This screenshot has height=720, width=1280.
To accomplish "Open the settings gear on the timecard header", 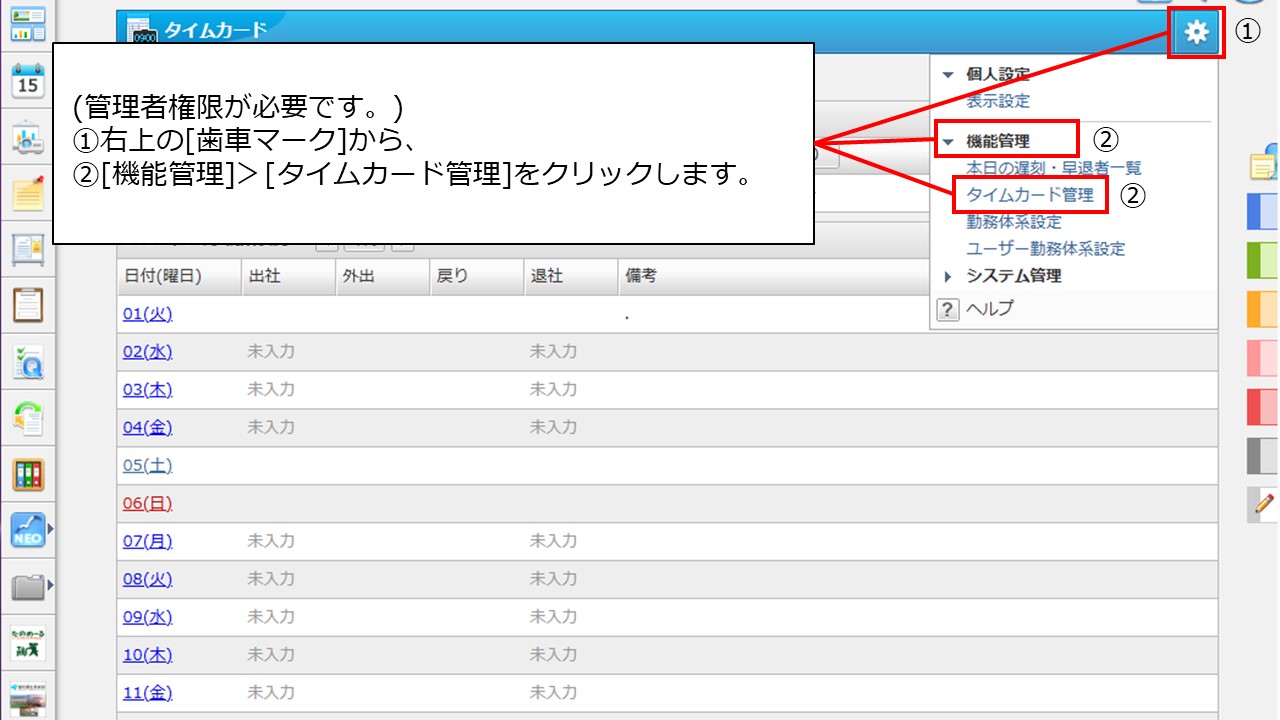I will 1196,31.
